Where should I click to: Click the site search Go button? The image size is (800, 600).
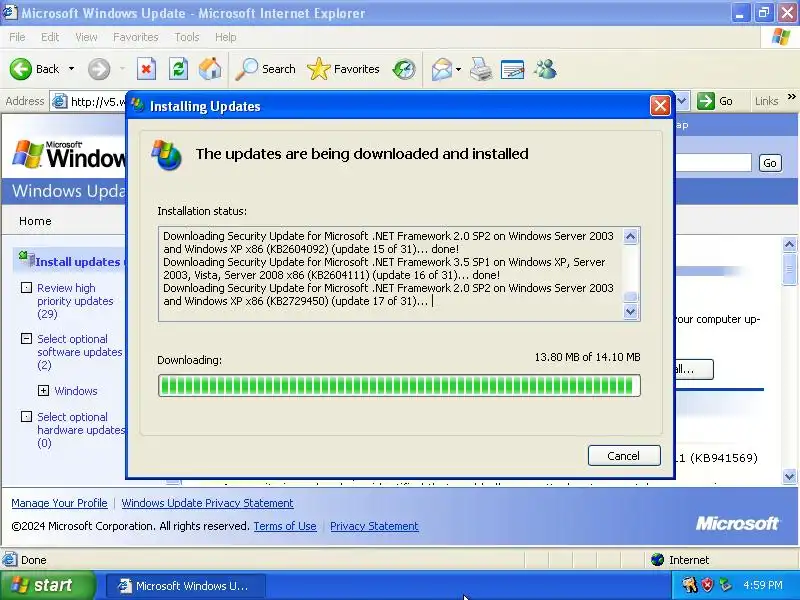(770, 163)
